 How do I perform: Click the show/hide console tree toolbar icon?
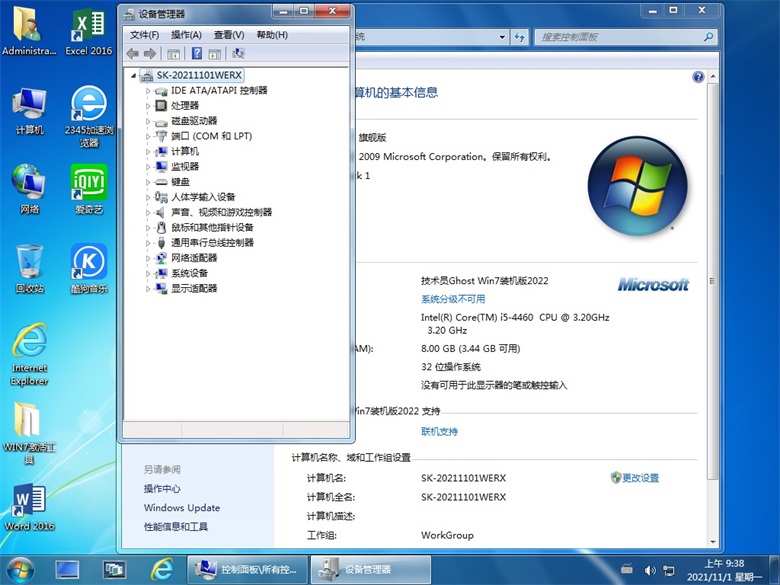coord(173,54)
